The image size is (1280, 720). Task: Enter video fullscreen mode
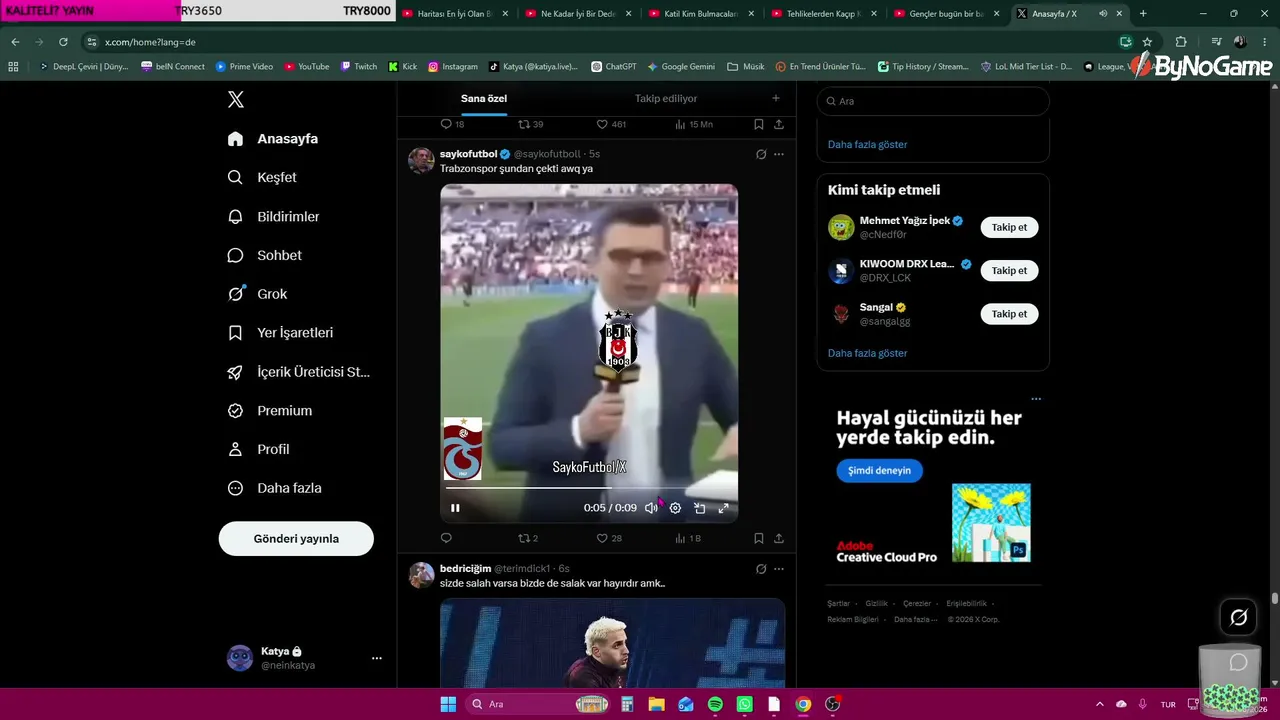pos(723,508)
